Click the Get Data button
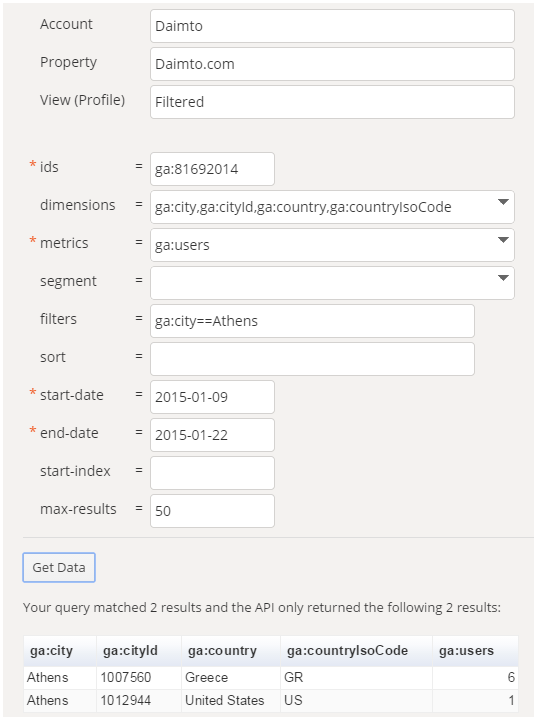 click(59, 567)
